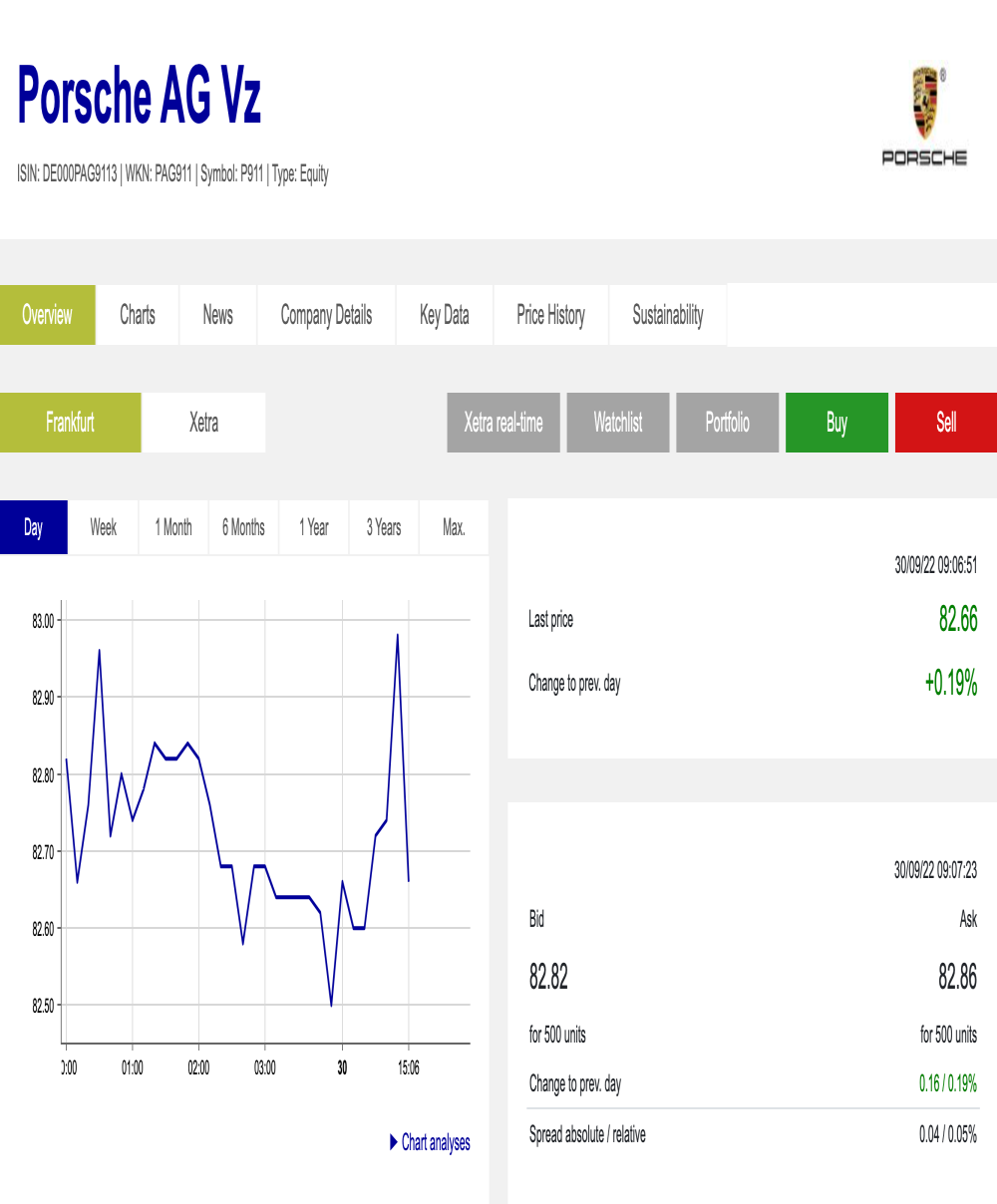The image size is (997, 1204).
Task: Show the 1 Month chart range
Action: [173, 527]
